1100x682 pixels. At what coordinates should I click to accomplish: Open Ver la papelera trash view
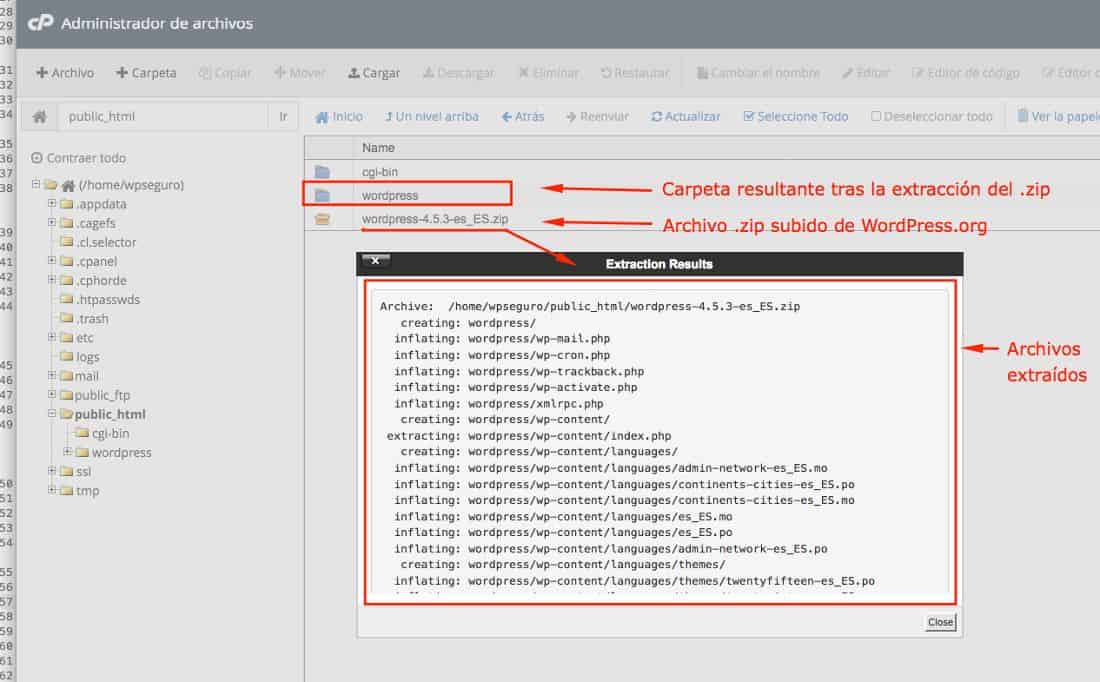point(1058,116)
